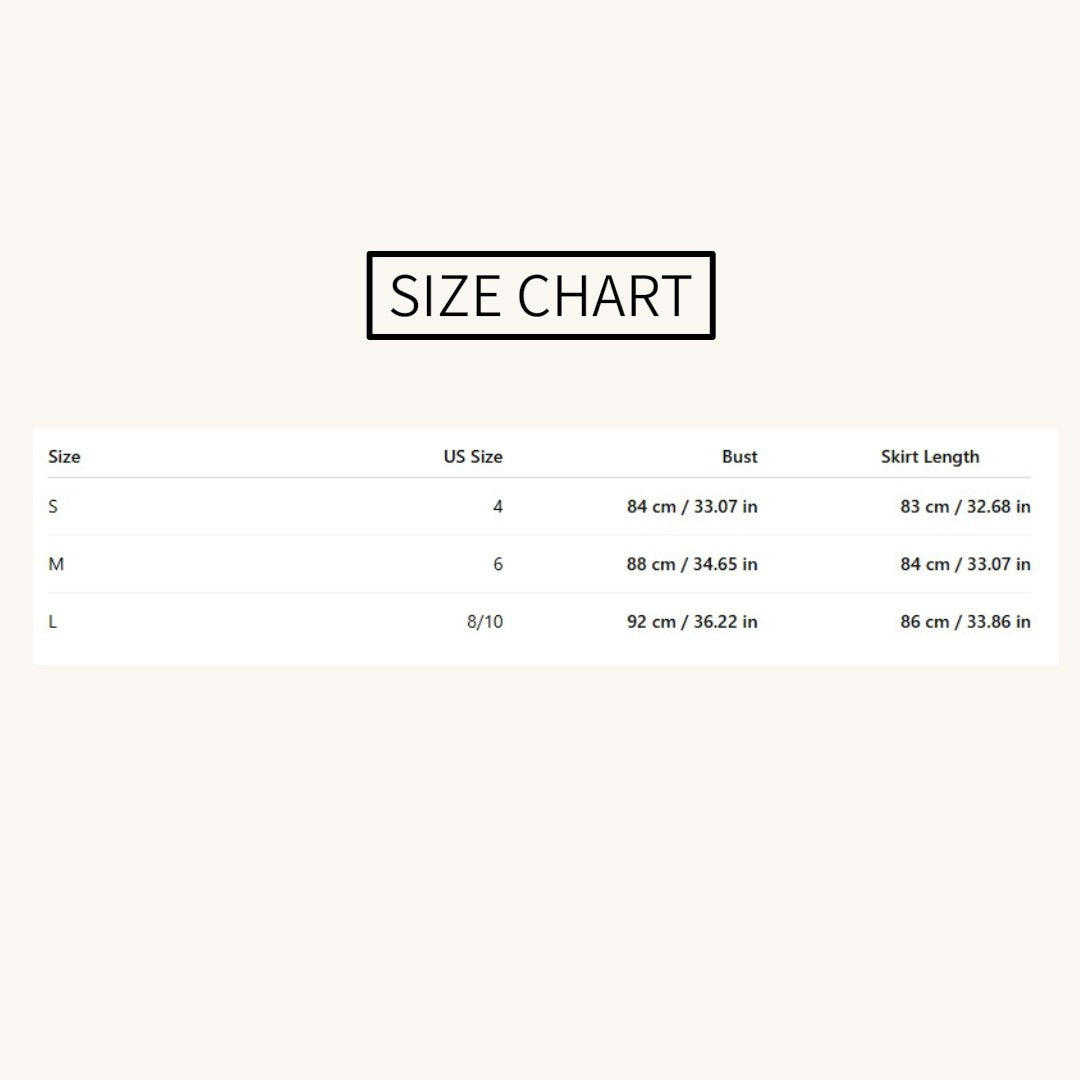
Task: Click skirt length 83 cm / 32.68 in
Action: (965, 507)
